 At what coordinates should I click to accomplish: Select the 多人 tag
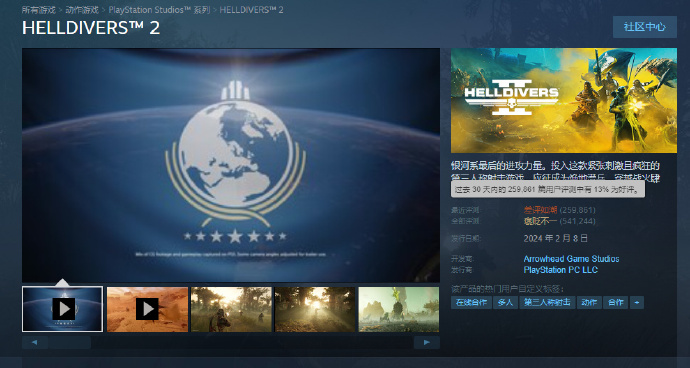(505, 302)
